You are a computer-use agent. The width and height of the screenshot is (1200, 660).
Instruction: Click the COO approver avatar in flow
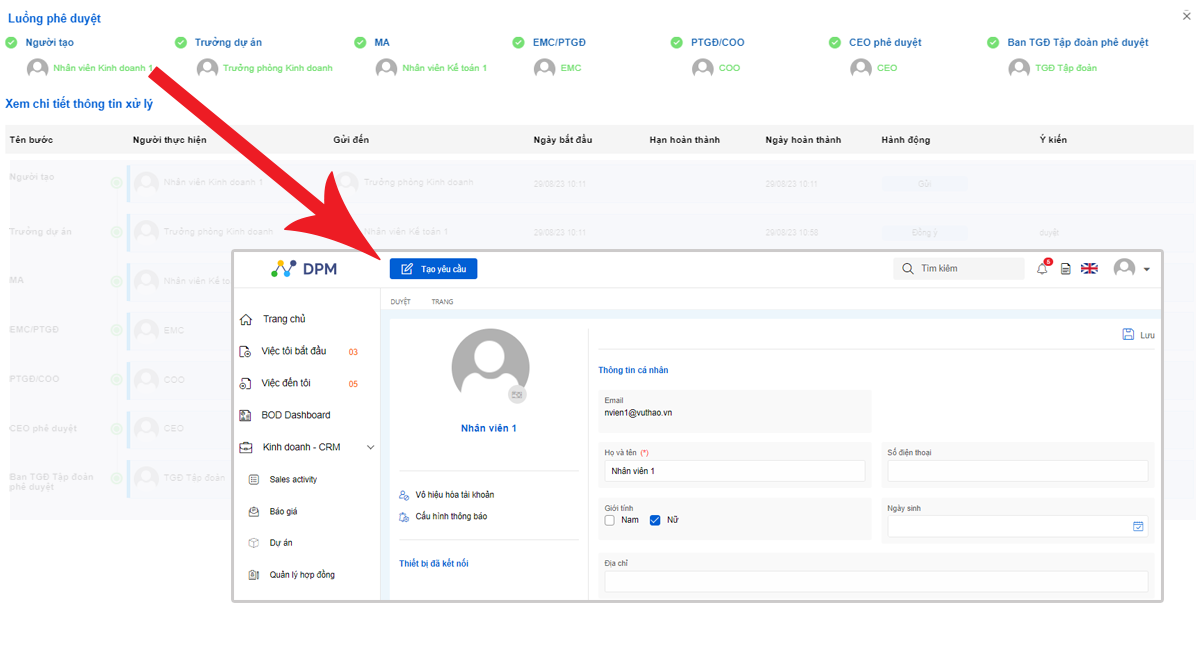[x=702, y=68]
